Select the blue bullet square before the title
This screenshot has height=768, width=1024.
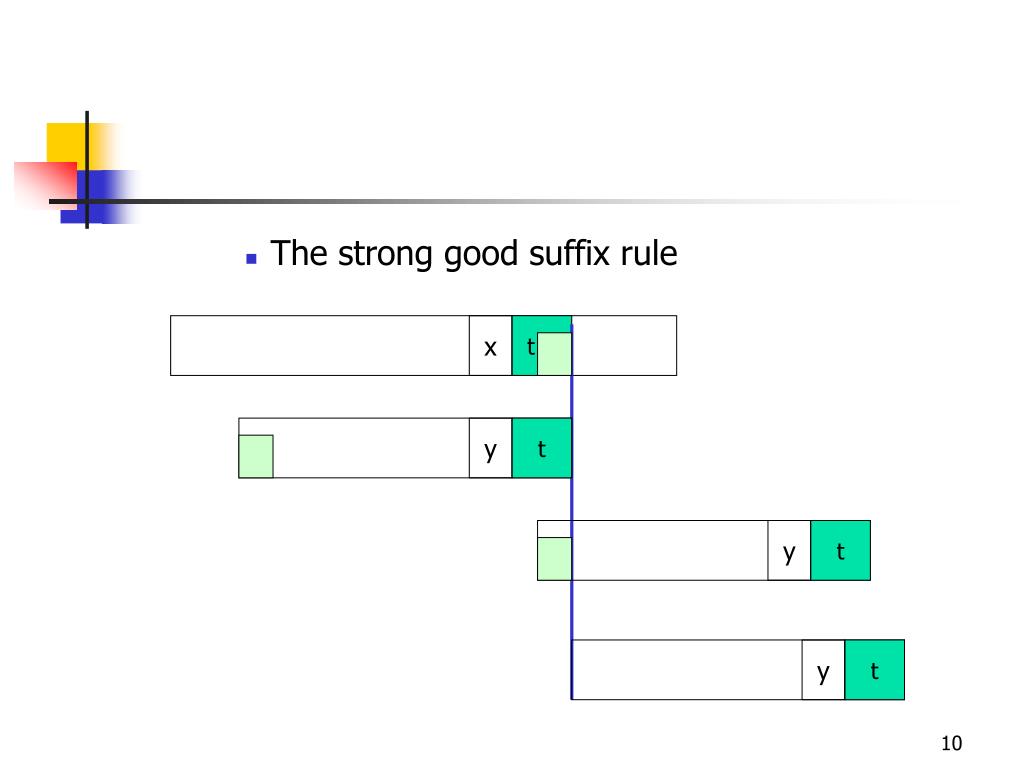pos(251,259)
